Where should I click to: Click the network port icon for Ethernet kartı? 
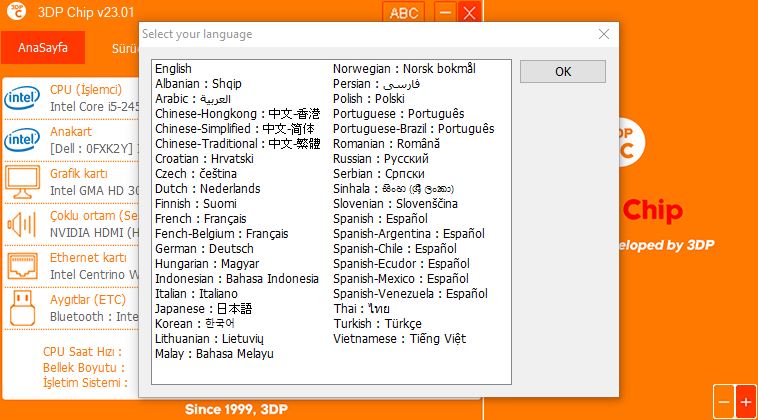tap(22, 266)
